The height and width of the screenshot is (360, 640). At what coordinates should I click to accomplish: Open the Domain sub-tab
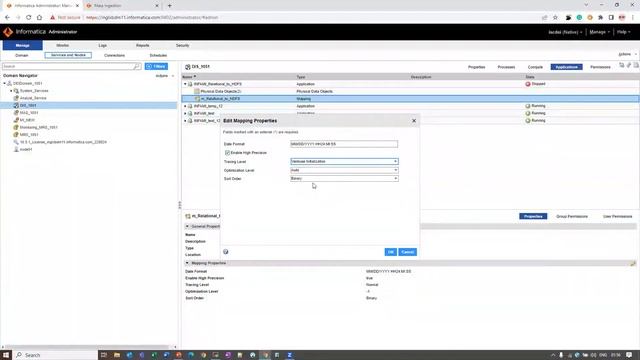pyautogui.click(x=22, y=55)
